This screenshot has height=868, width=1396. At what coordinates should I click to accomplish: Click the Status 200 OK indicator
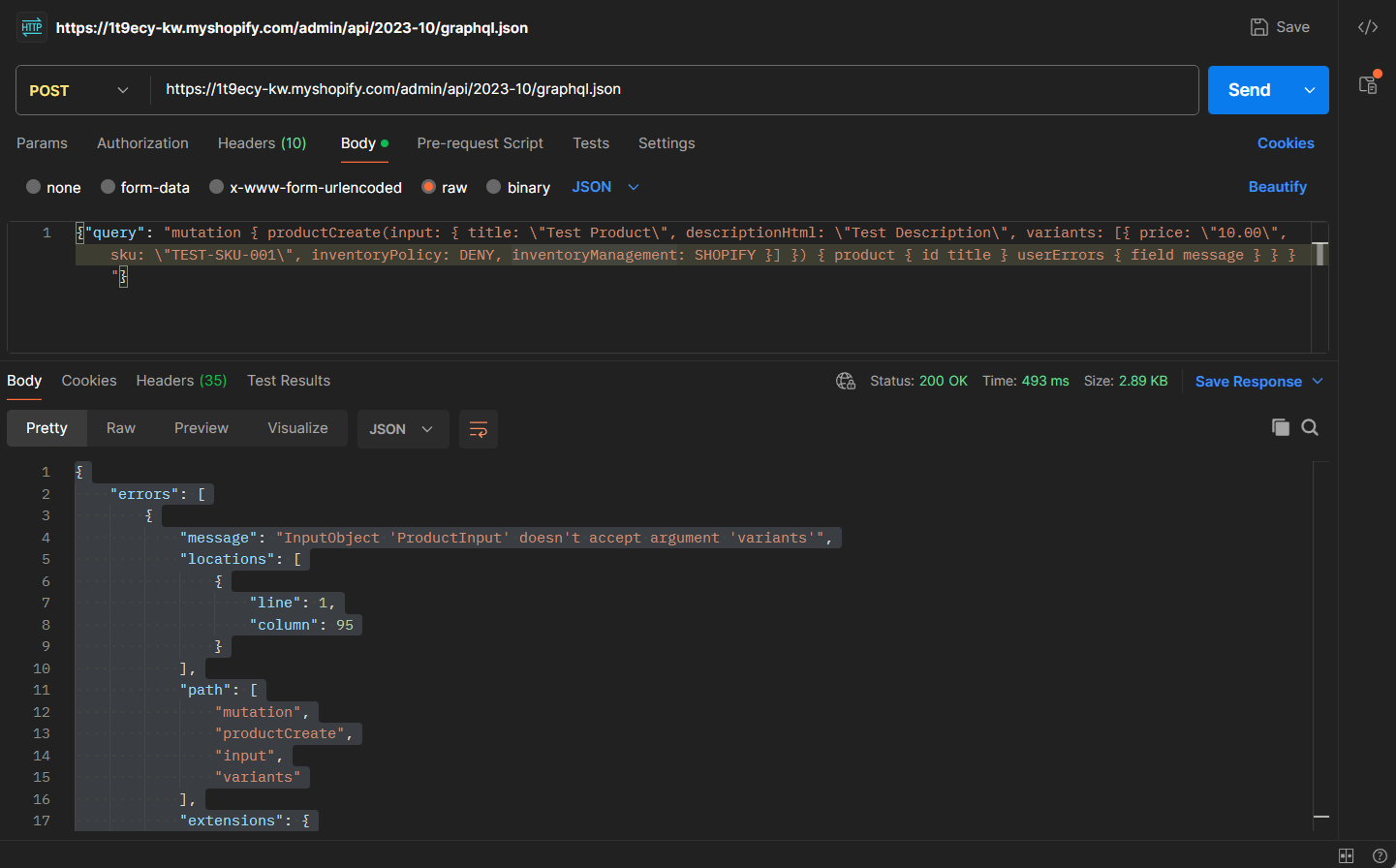[918, 382]
